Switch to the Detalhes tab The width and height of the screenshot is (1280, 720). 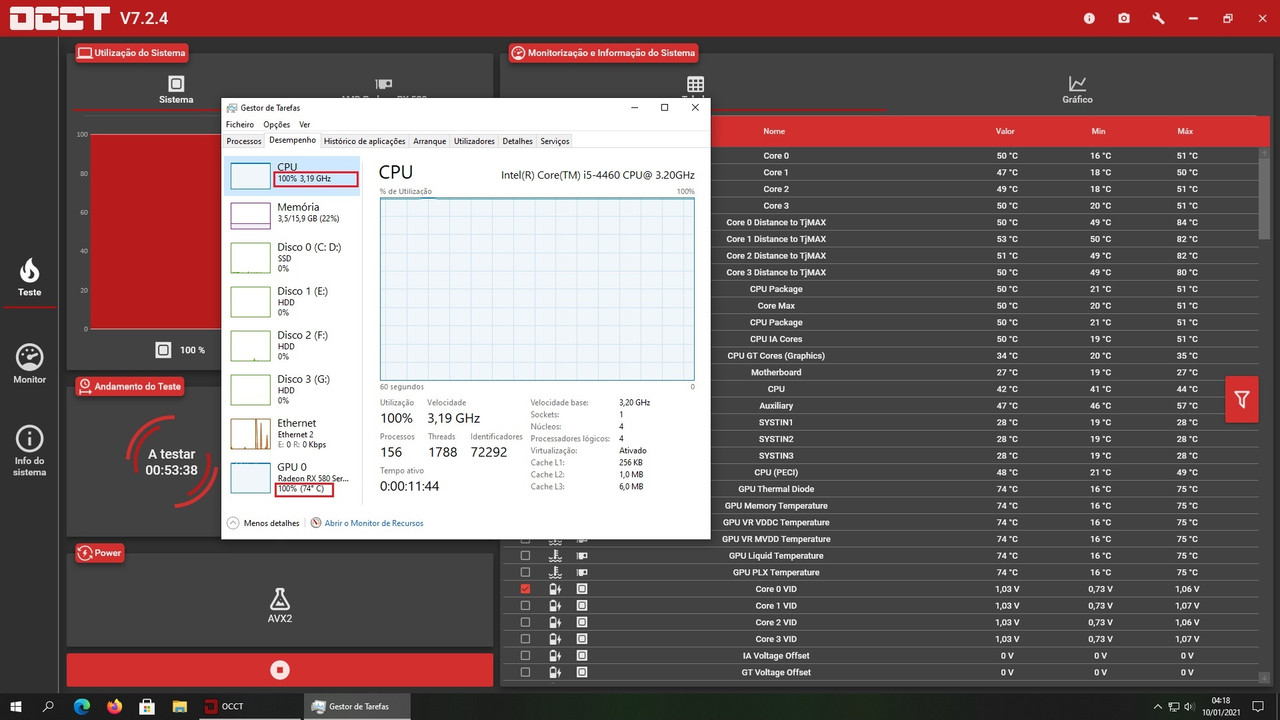click(518, 142)
